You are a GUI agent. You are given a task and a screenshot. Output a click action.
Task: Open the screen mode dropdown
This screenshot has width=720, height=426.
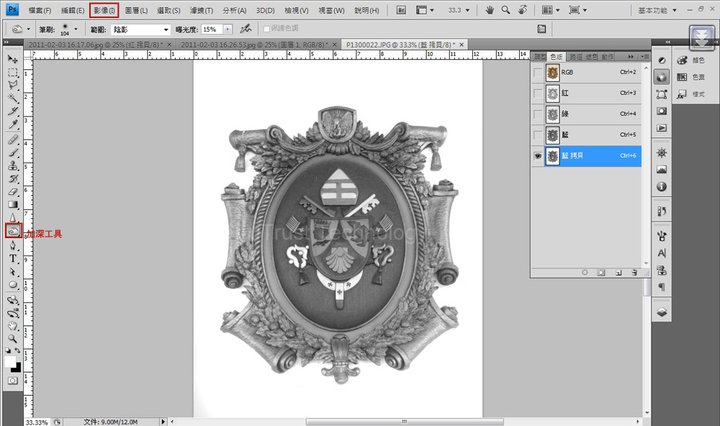[577, 10]
